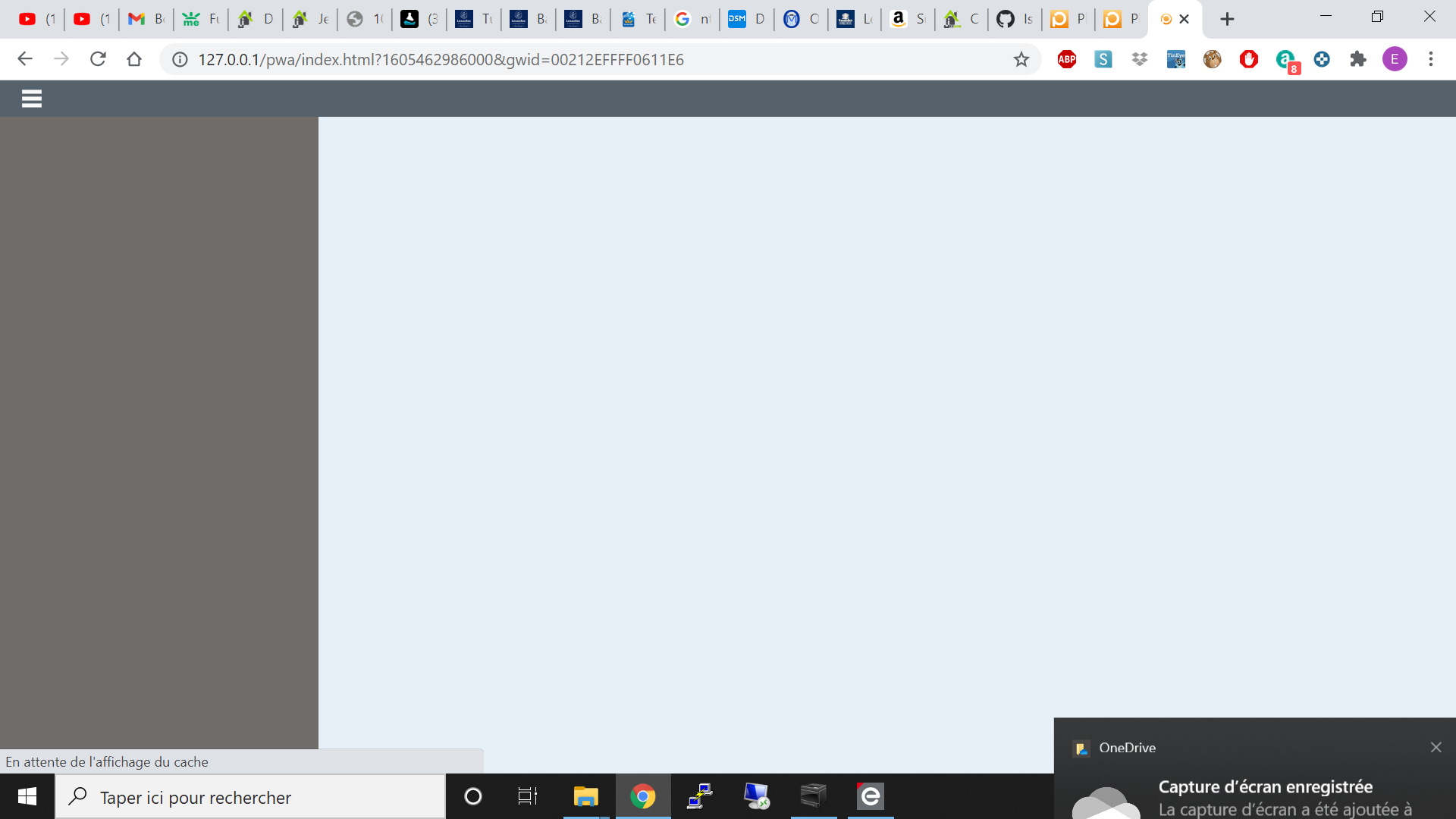Viewport: 1456px width, 819px height.
Task: Open the profile avatar menu
Action: tap(1395, 59)
